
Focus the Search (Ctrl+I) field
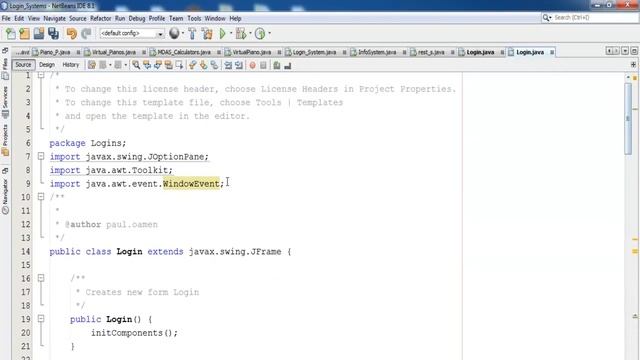pos(590,18)
